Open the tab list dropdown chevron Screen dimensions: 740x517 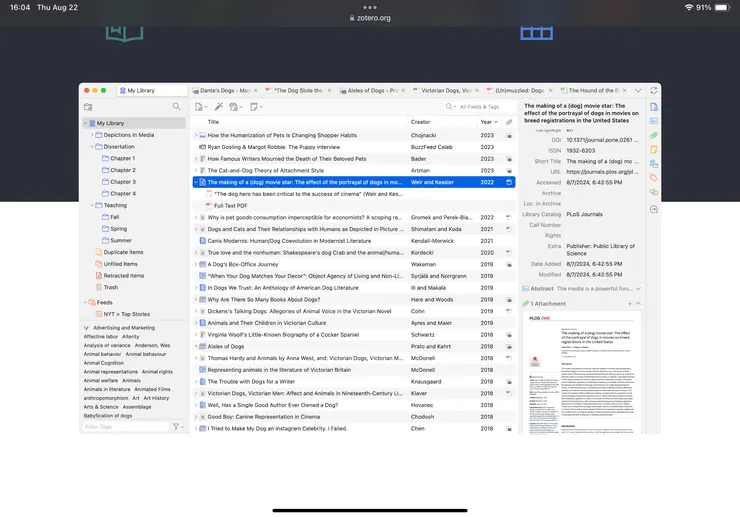pos(639,90)
